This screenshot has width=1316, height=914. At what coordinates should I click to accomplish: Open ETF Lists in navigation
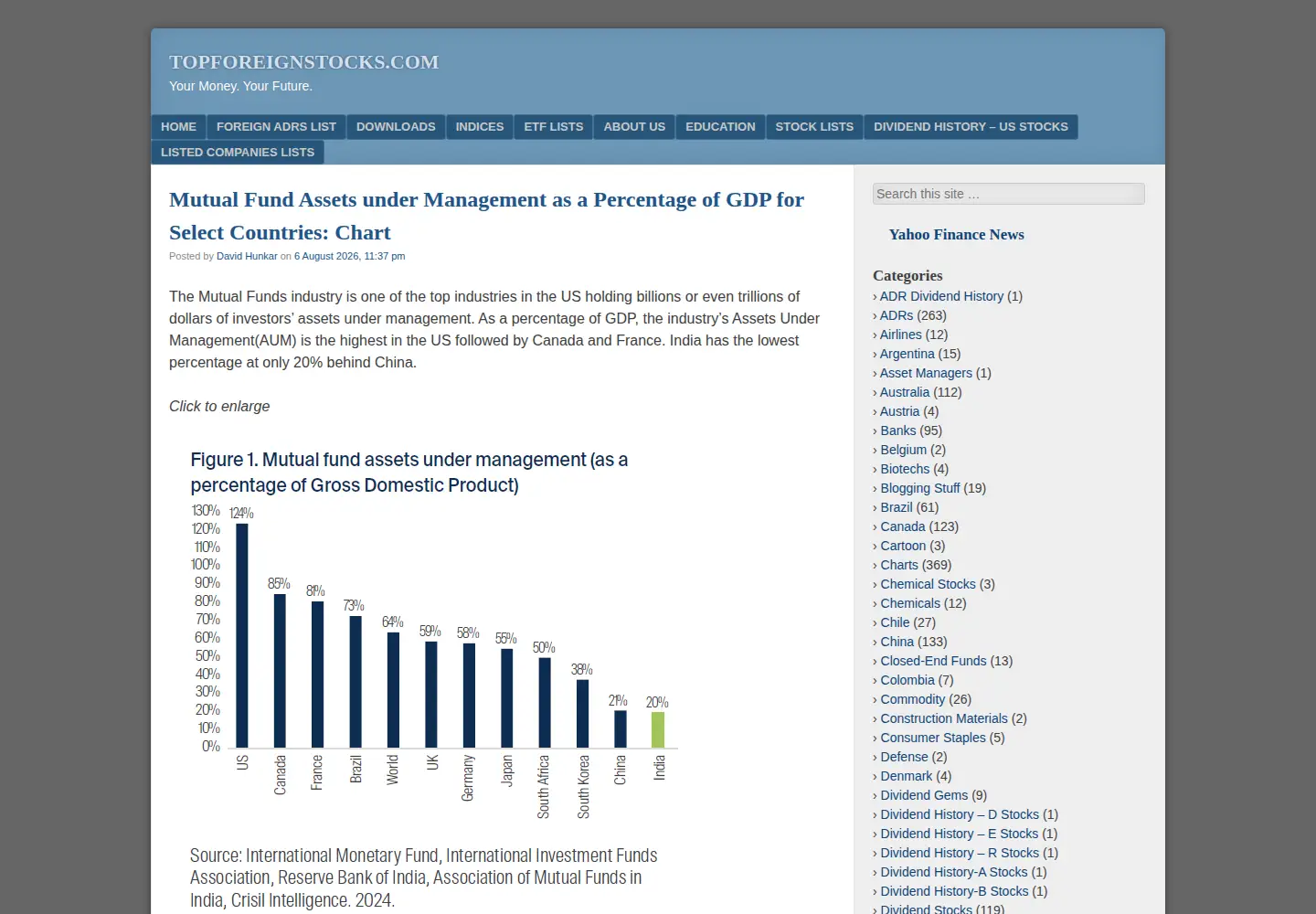[554, 127]
